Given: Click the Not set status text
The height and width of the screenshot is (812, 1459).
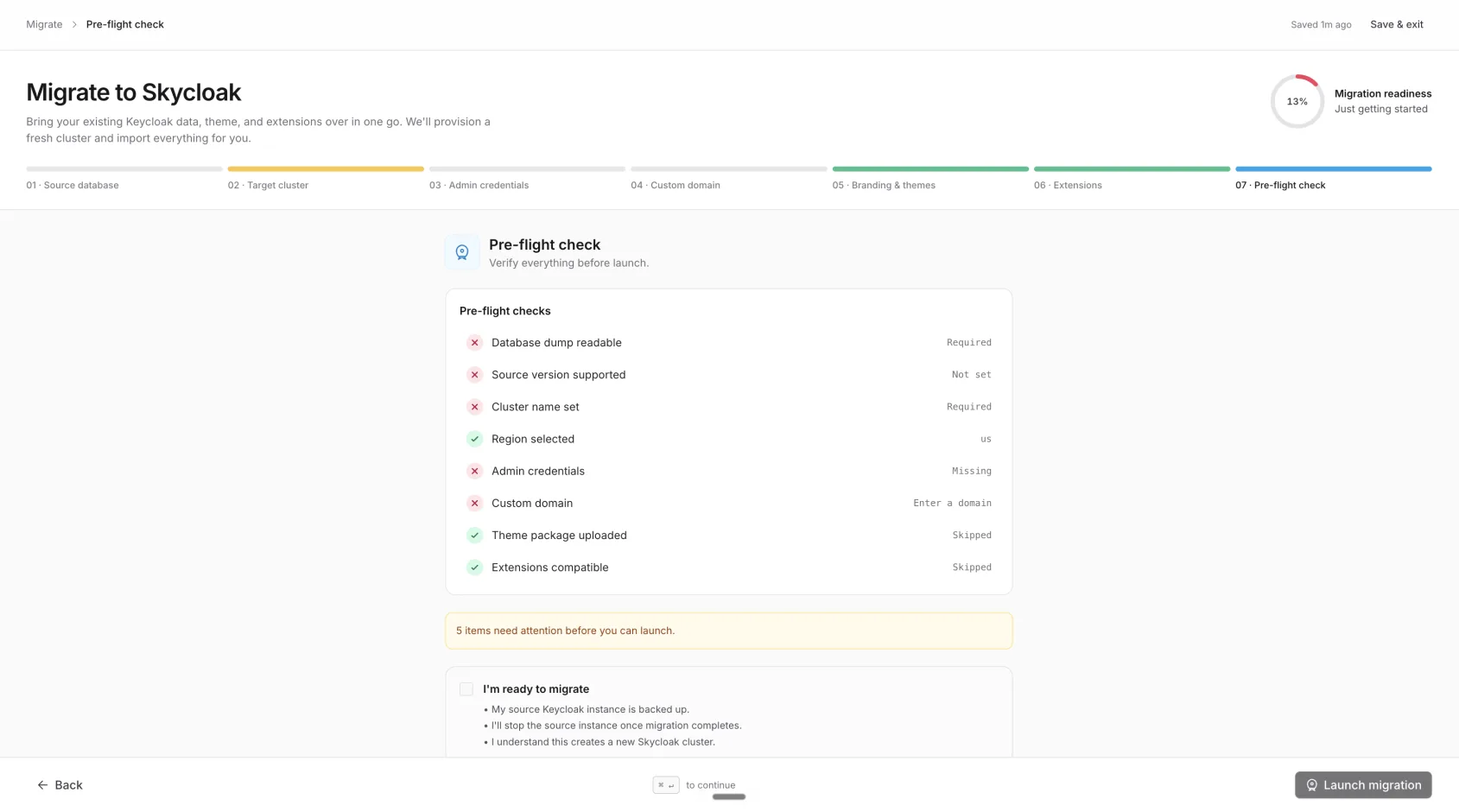Looking at the screenshot, I should click(972, 375).
